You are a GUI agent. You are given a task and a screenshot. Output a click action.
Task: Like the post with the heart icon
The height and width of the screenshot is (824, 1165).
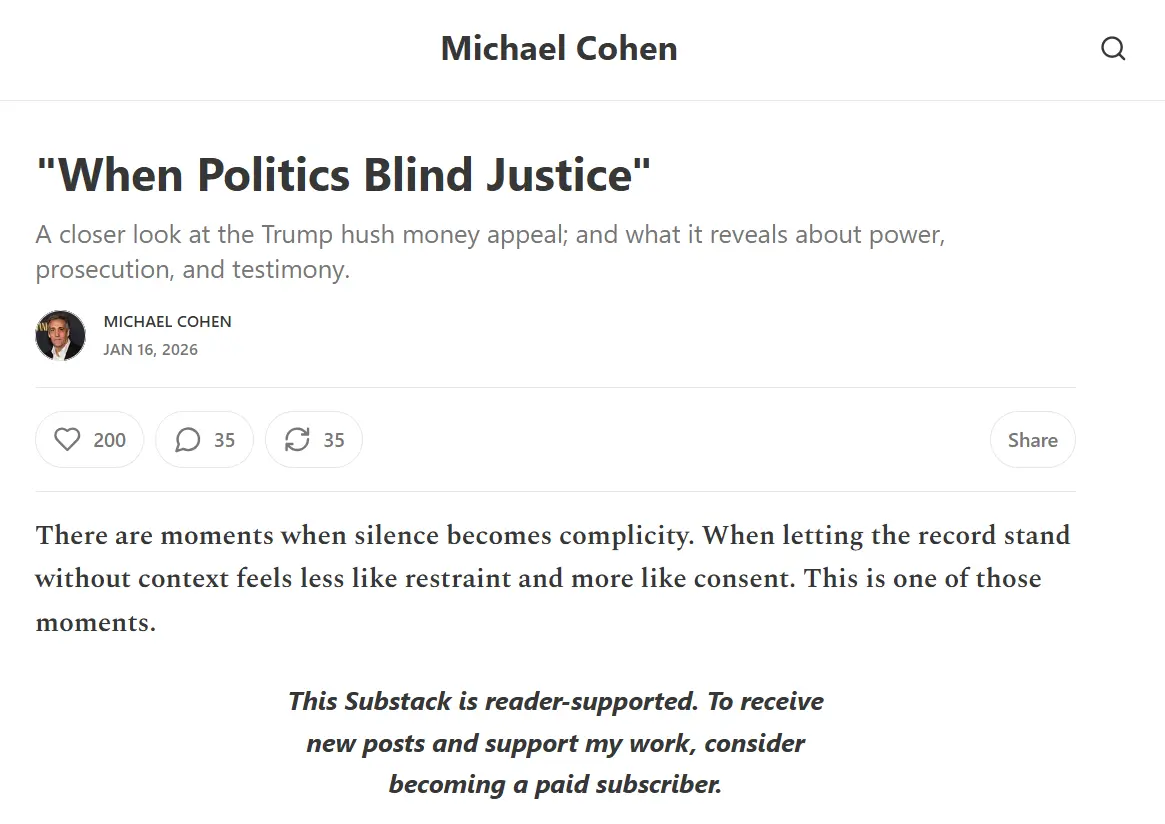tap(67, 440)
